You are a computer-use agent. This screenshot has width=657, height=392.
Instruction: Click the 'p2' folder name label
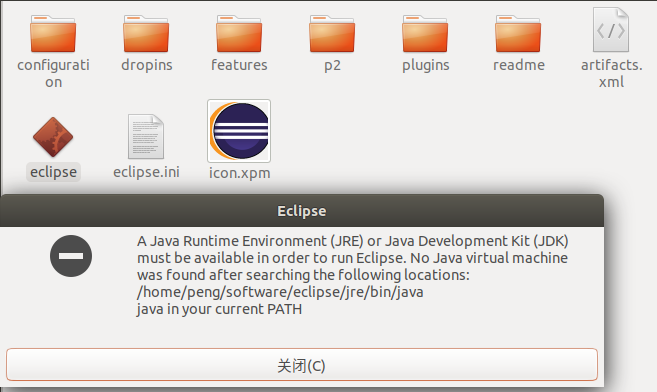click(x=332, y=66)
